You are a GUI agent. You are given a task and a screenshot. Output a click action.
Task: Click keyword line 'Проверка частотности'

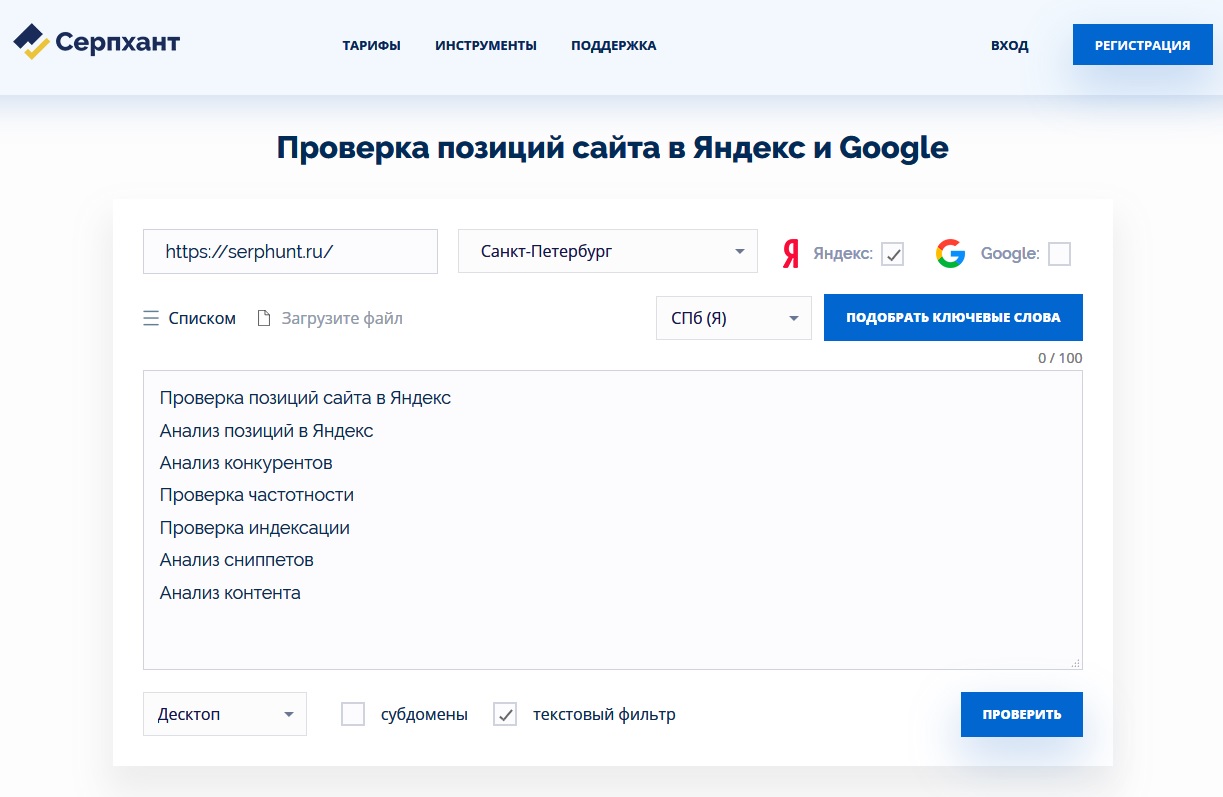257,495
